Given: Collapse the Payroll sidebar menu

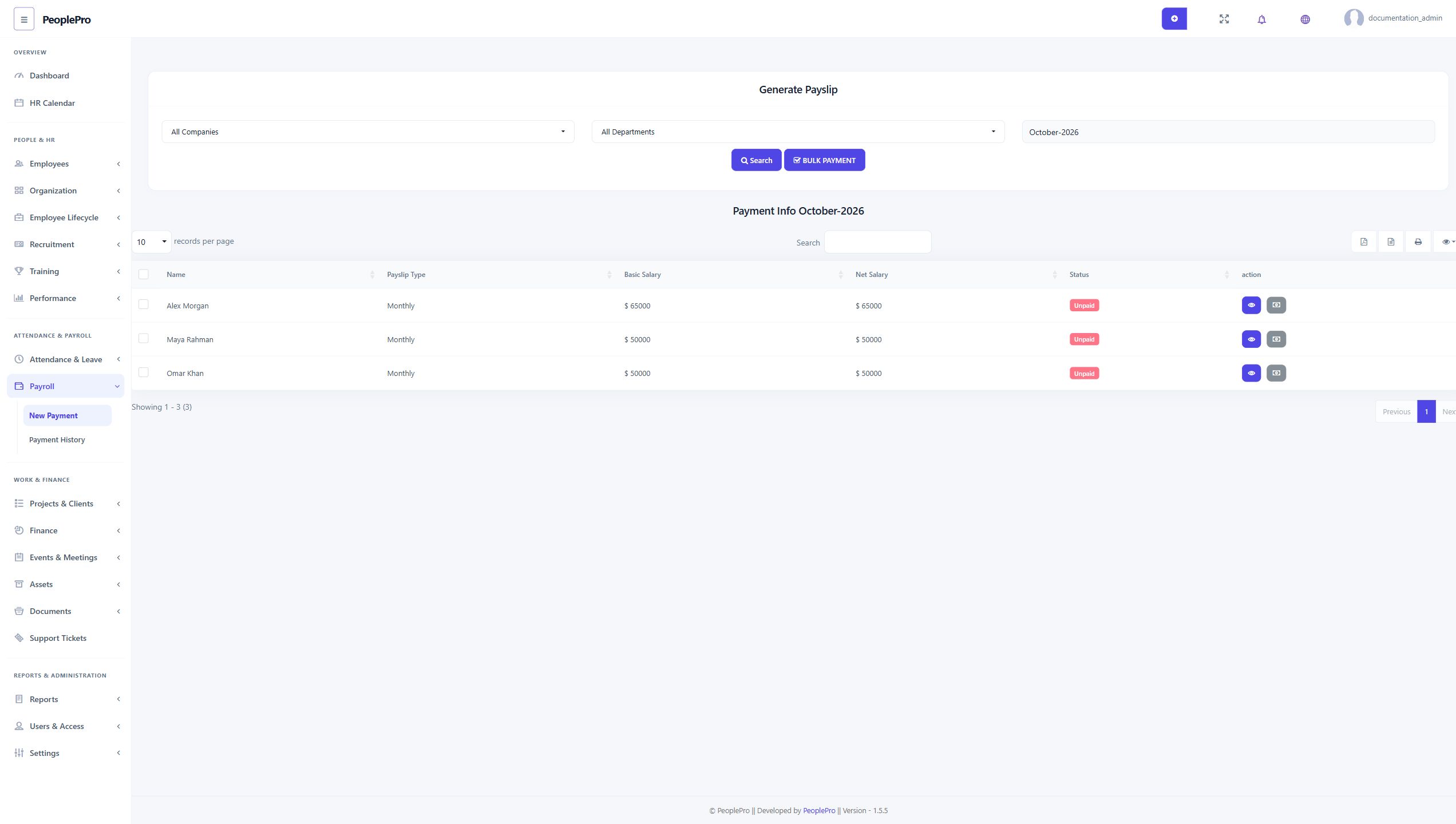Looking at the screenshot, I should tap(66, 386).
